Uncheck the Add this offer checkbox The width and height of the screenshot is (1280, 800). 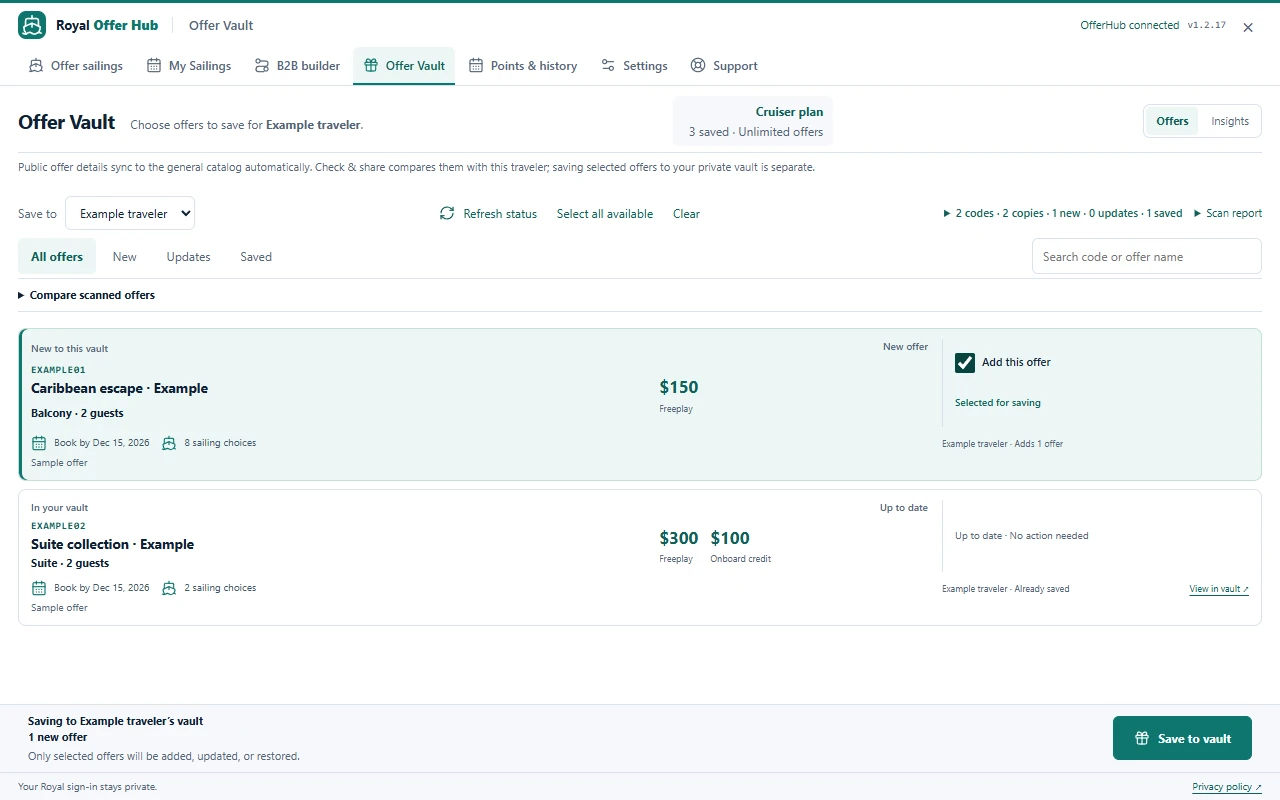click(x=965, y=362)
